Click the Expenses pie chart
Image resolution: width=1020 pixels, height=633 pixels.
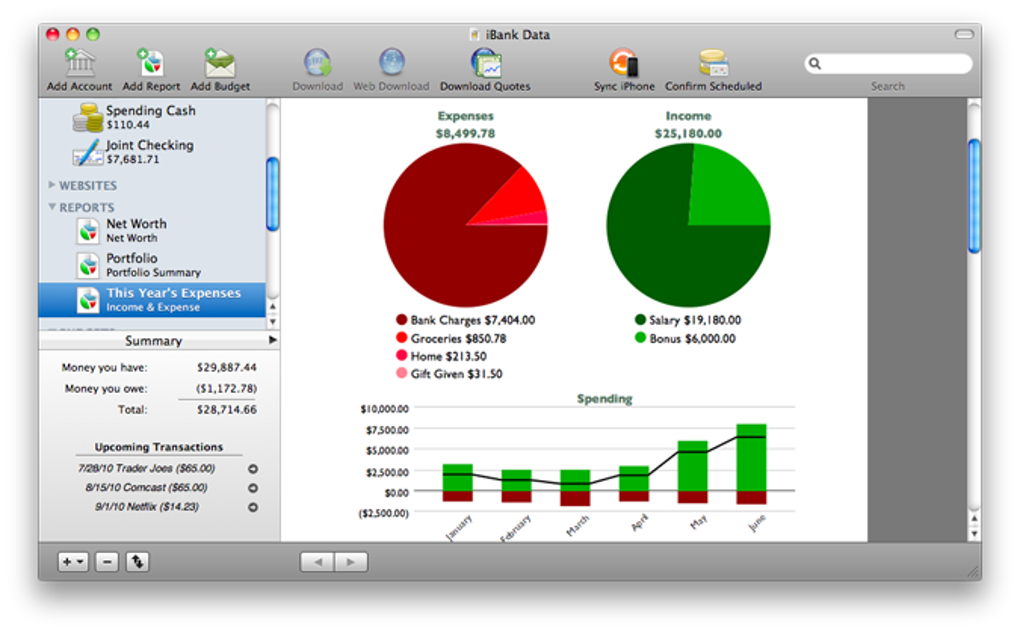tap(465, 225)
